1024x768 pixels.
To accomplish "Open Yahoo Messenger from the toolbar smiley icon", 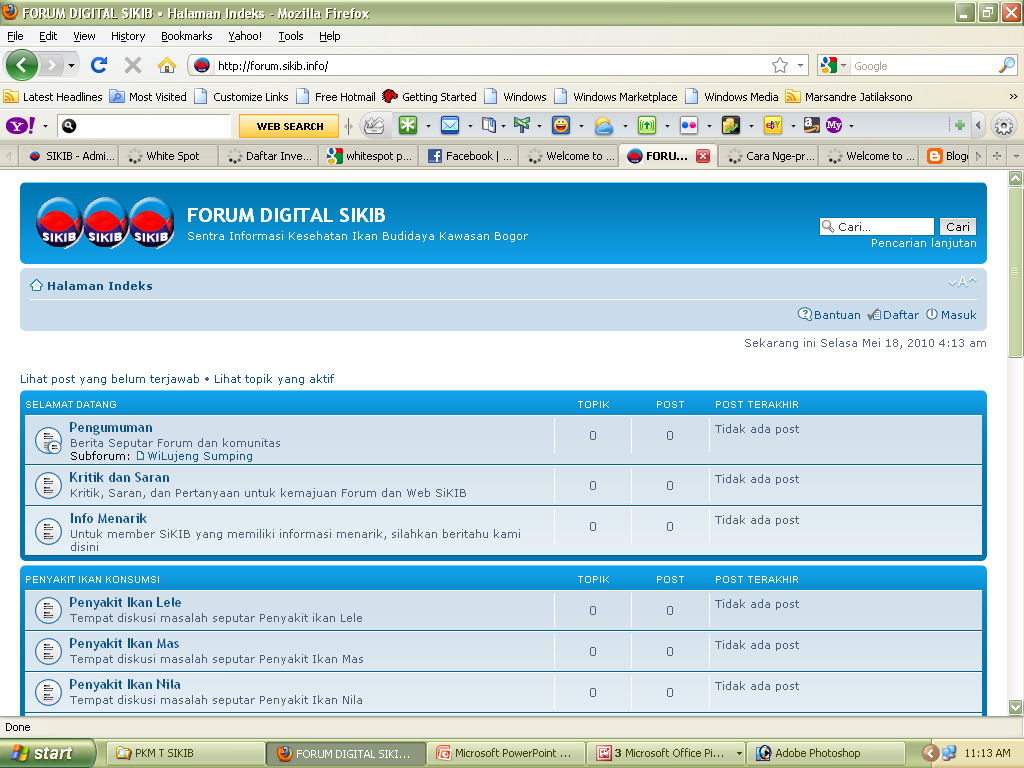I will (x=562, y=126).
